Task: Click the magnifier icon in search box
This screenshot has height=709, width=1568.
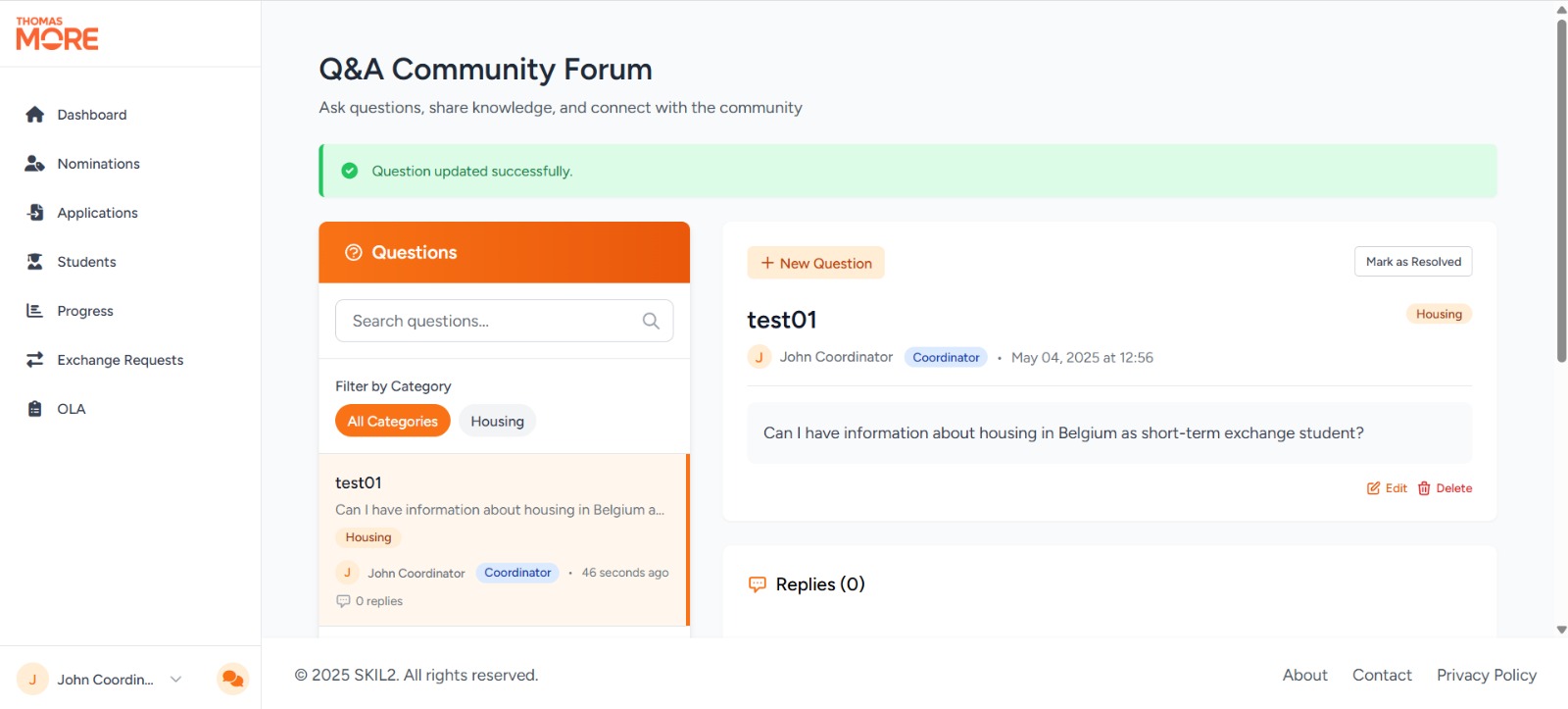Action: tap(651, 321)
